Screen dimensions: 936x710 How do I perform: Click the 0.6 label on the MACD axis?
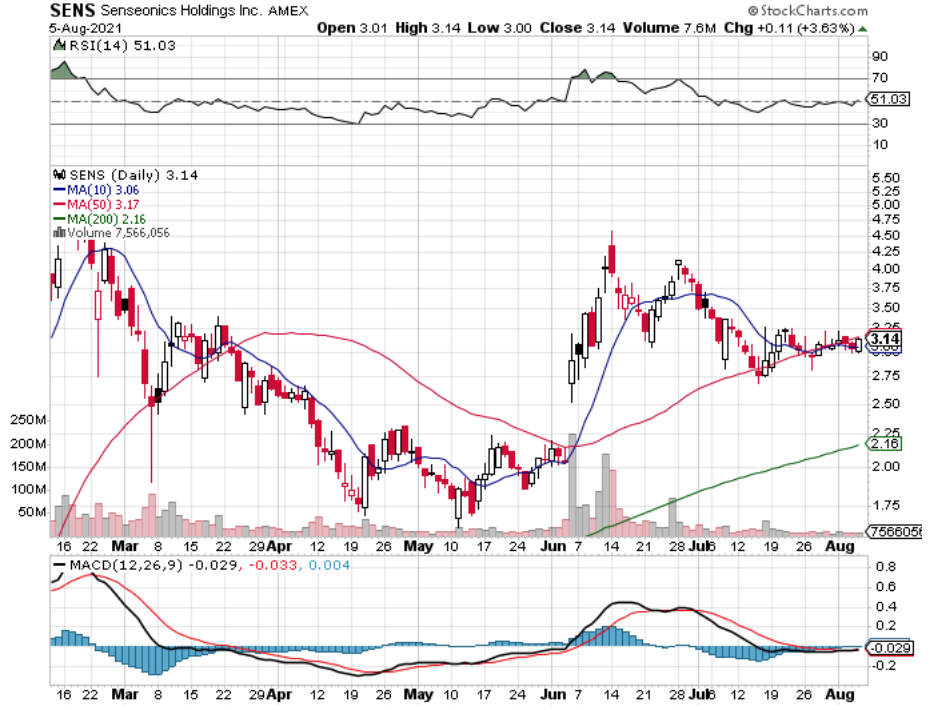[x=886, y=586]
